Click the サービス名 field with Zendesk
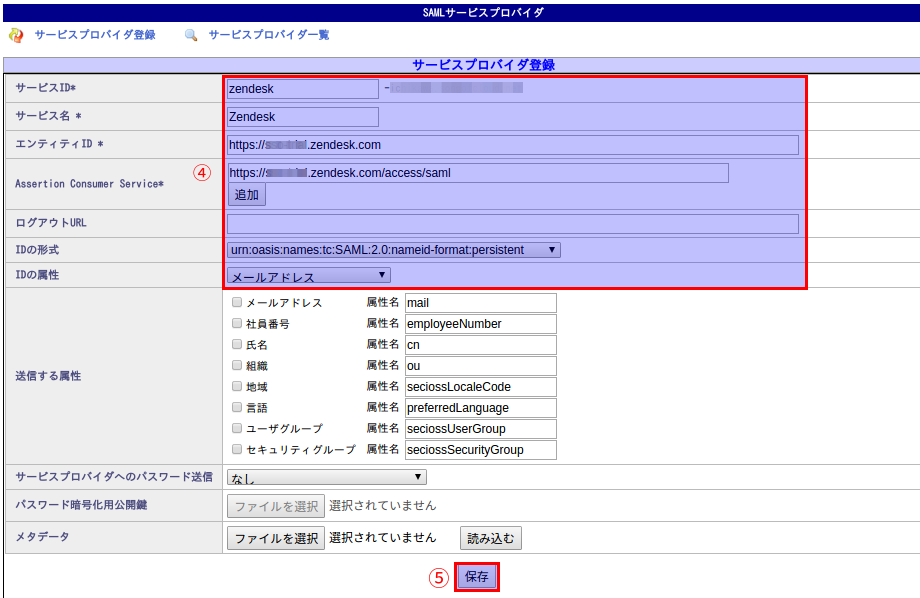This screenshot has width=920, height=598. (x=303, y=117)
